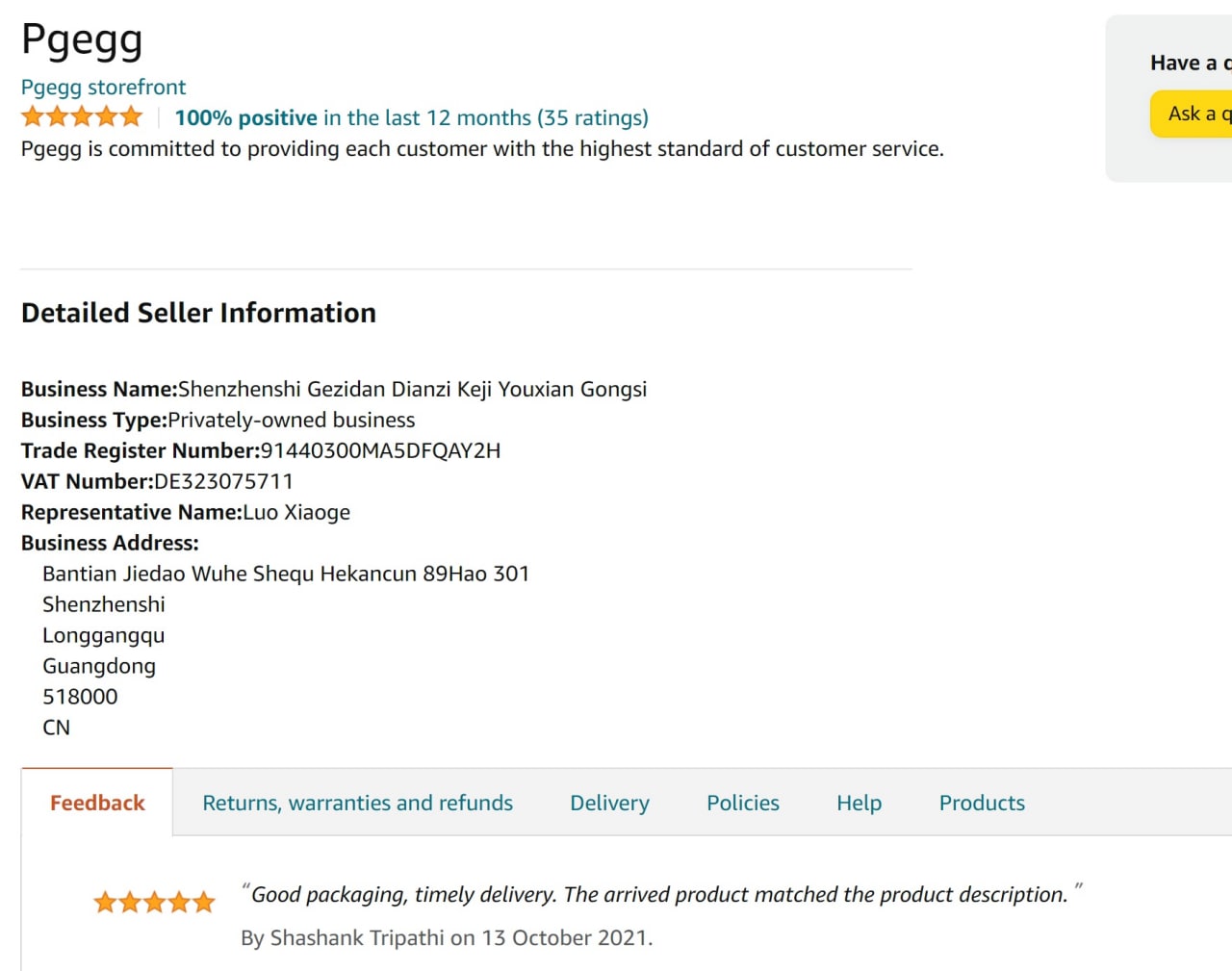Open the Pgegg storefront link
The image size is (1232, 971).
tap(103, 88)
